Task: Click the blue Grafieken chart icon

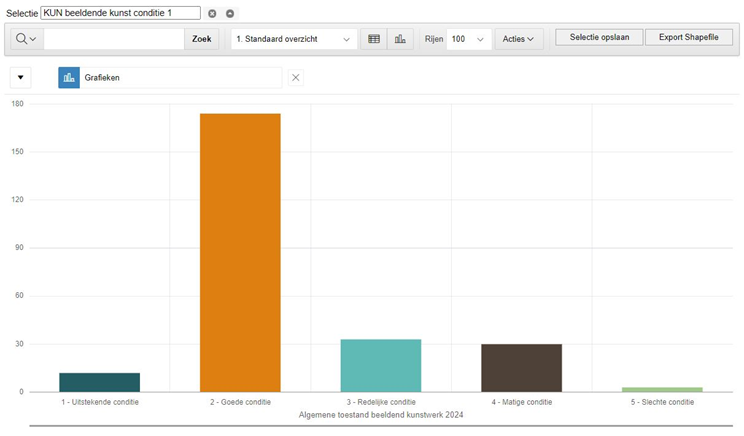Action: (69, 78)
